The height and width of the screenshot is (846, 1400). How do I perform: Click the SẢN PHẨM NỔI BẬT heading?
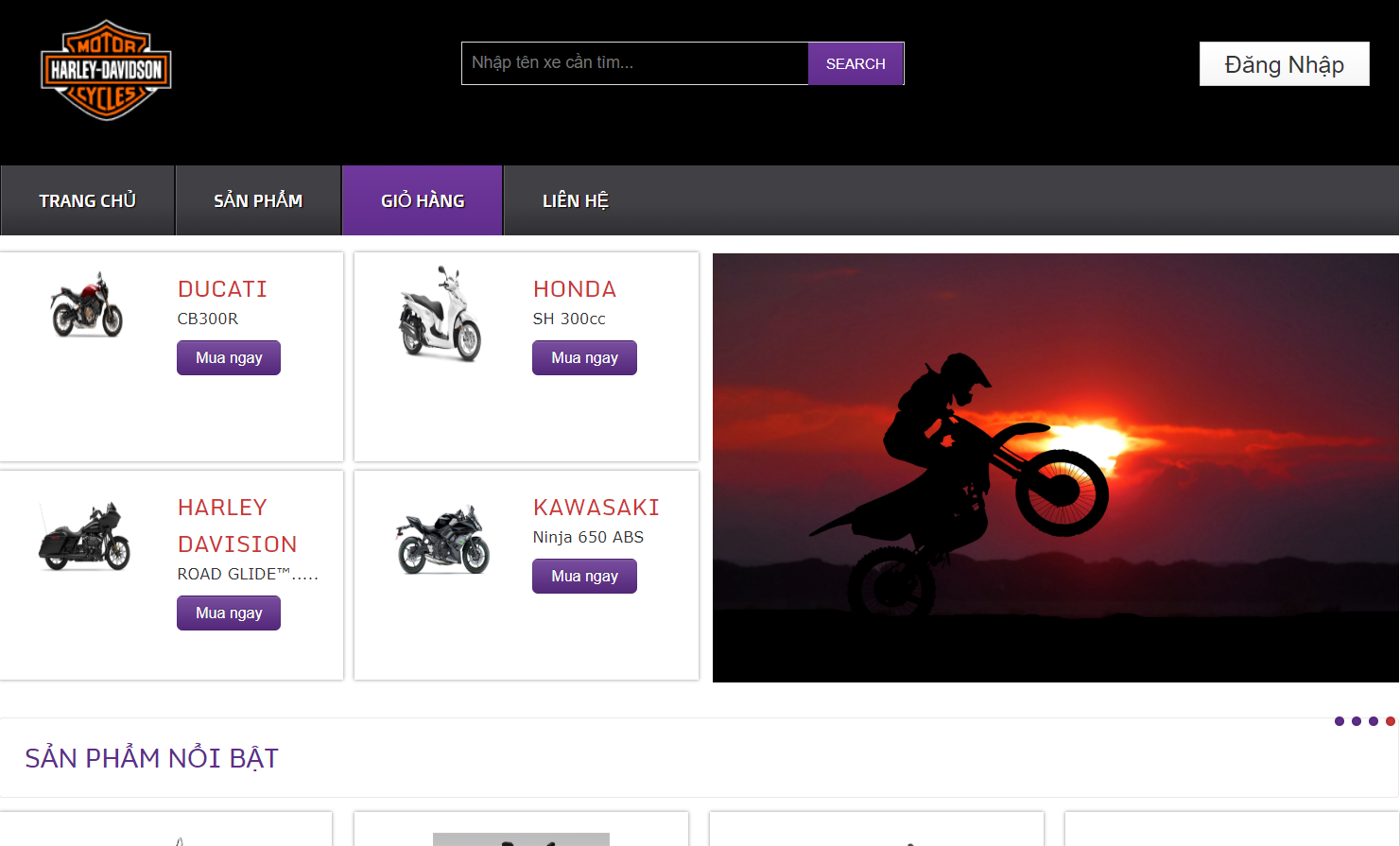coord(151,758)
